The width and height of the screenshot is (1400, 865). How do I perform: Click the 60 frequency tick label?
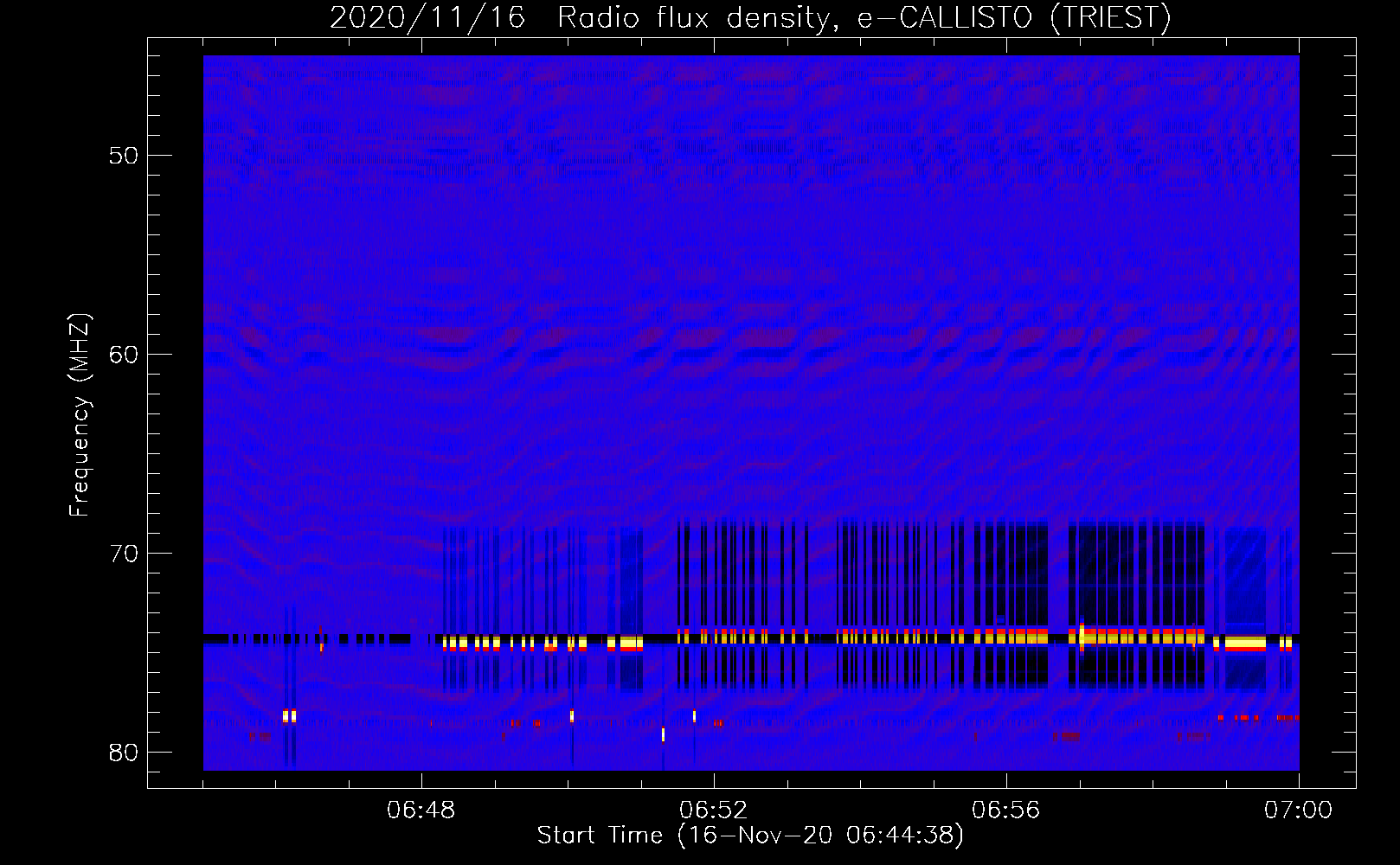tap(124, 355)
